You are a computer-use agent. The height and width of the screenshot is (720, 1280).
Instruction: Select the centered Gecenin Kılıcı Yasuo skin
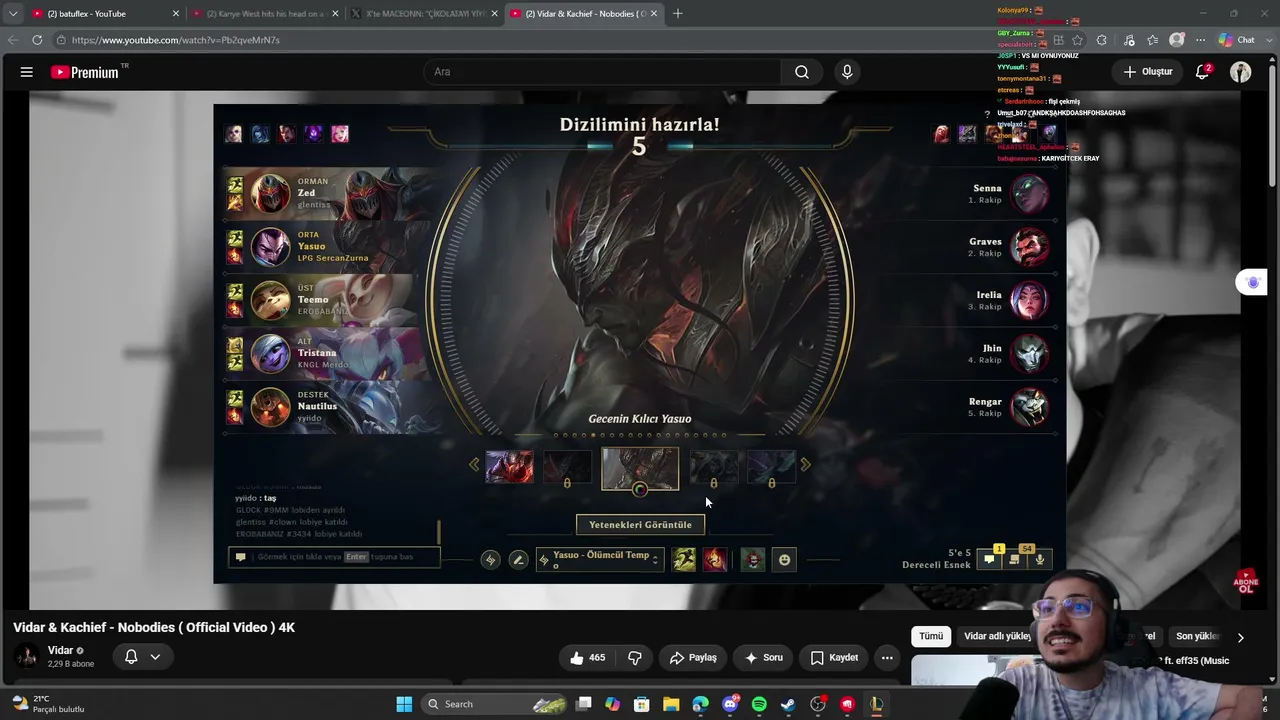pos(640,468)
